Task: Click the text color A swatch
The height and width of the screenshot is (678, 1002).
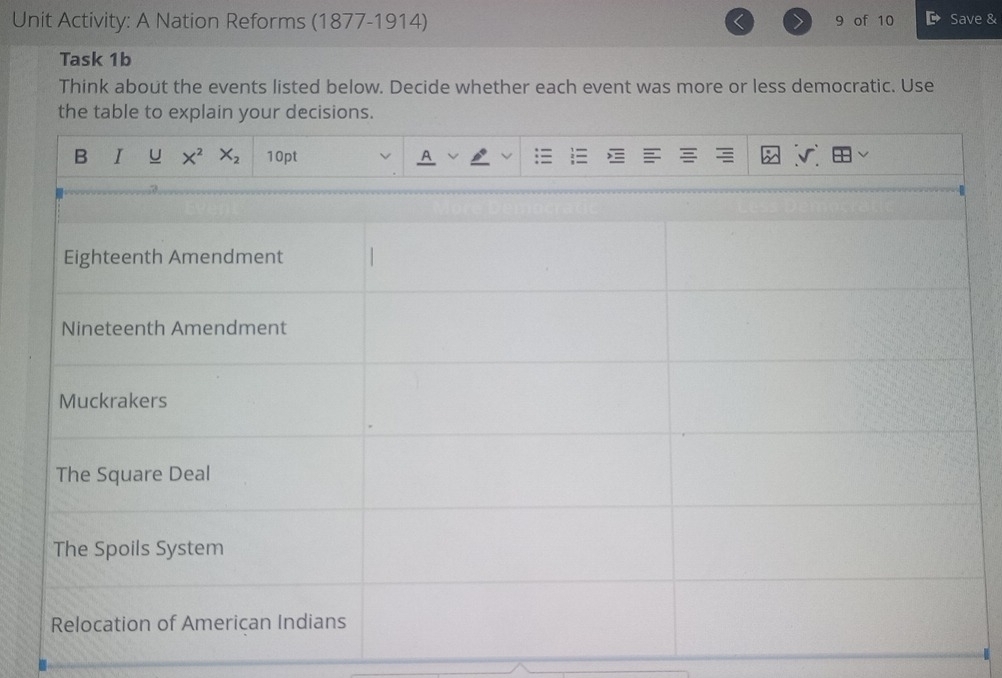Action: pyautogui.click(x=427, y=156)
